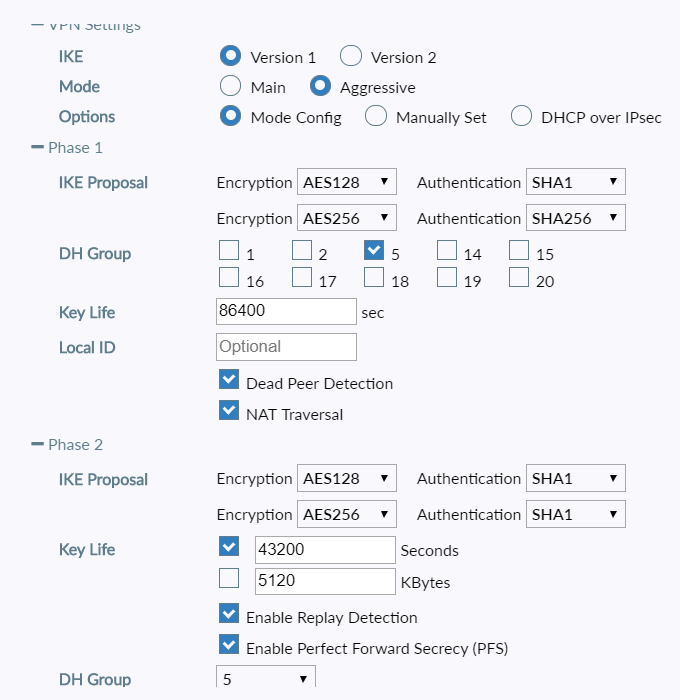Select DHCP over IPsec option
This screenshot has height=700, width=680.
click(521, 116)
